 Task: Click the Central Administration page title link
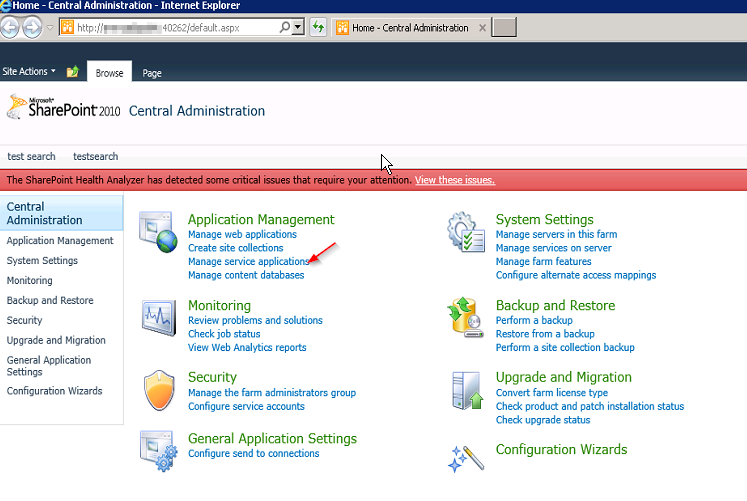pyautogui.click(x=197, y=111)
